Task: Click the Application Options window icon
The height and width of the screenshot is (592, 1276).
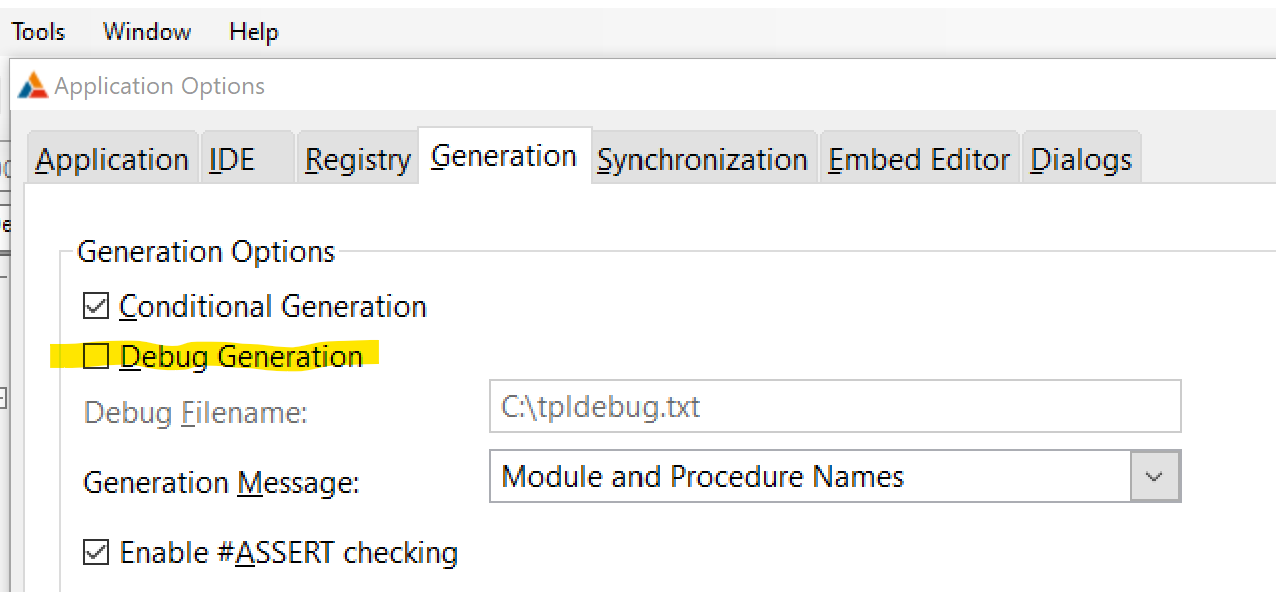Action: click(x=33, y=86)
